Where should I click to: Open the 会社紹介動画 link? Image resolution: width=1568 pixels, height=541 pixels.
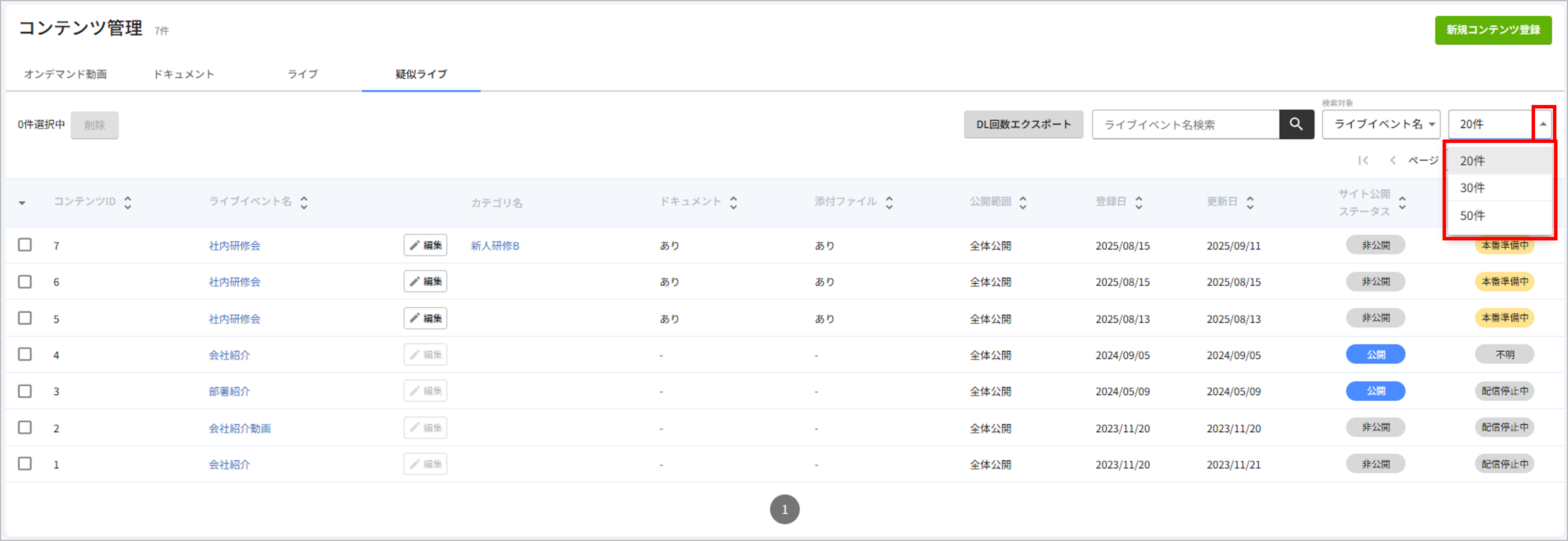[x=240, y=428]
